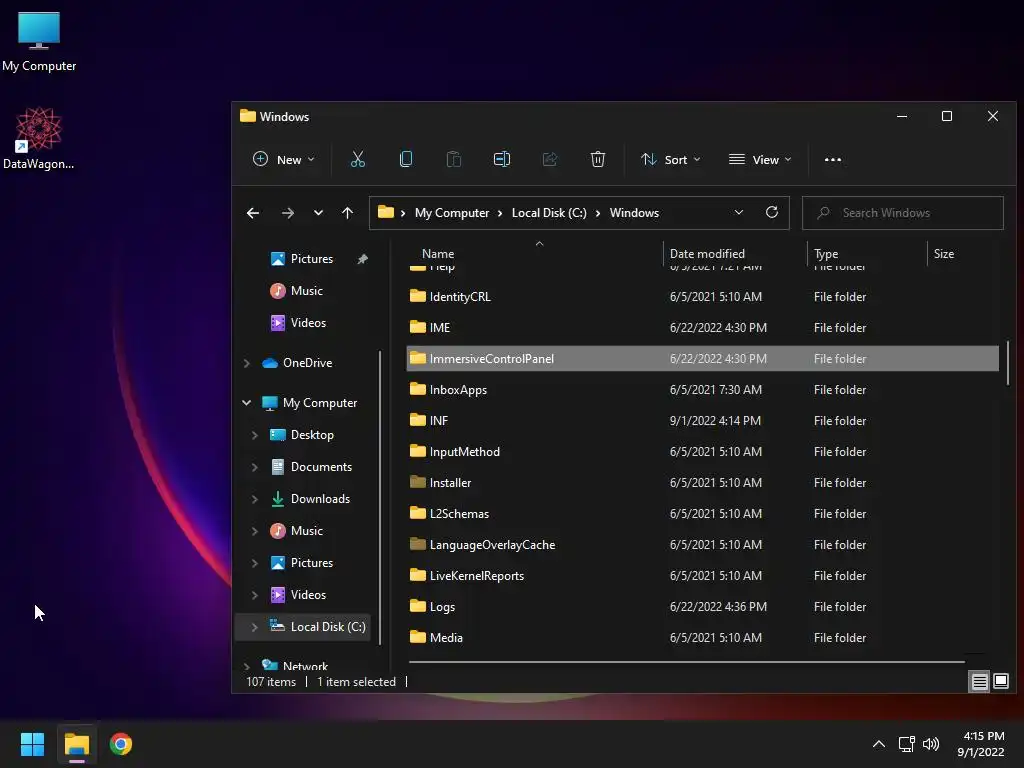The image size is (1024, 768).
Task: Open the My Computer desktop icon
Action: click(39, 41)
